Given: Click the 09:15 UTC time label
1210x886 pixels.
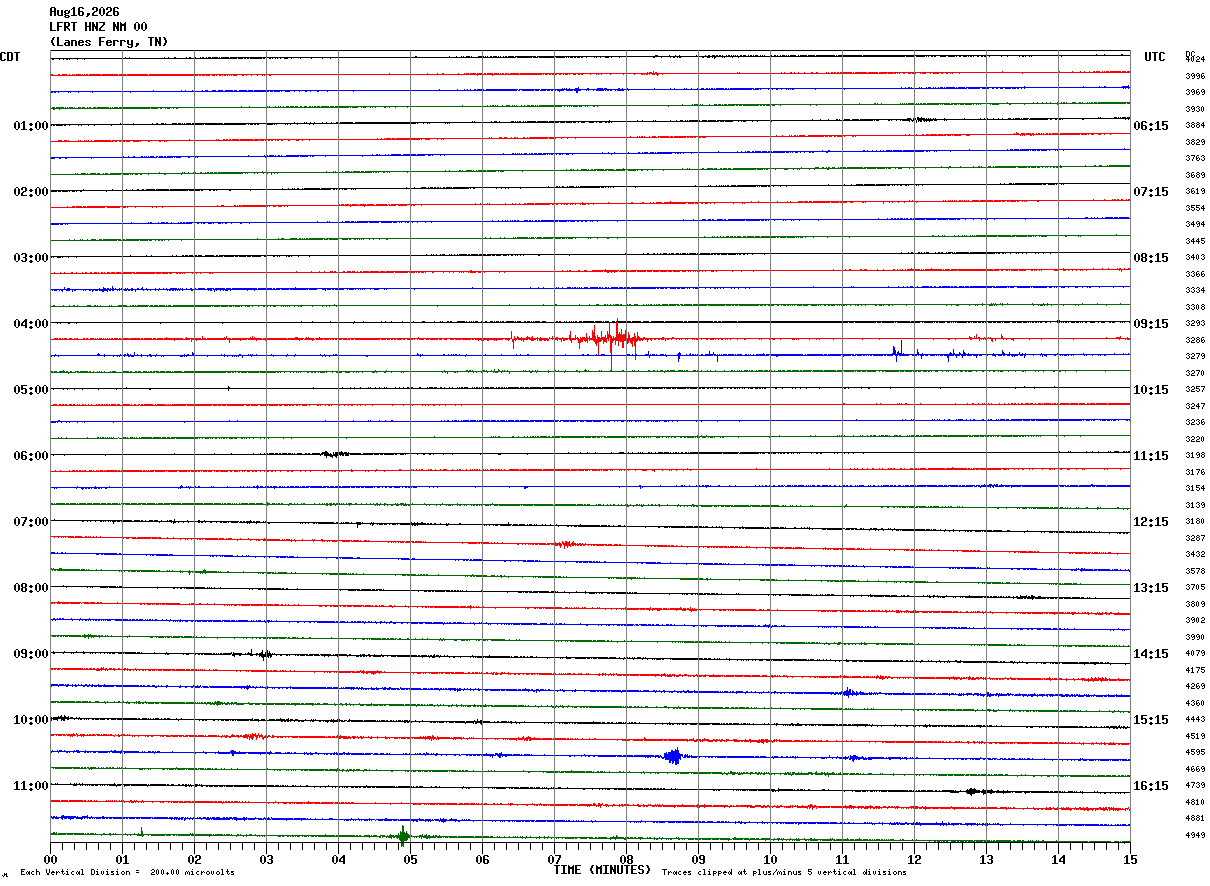Looking at the screenshot, I should (x=1151, y=324).
